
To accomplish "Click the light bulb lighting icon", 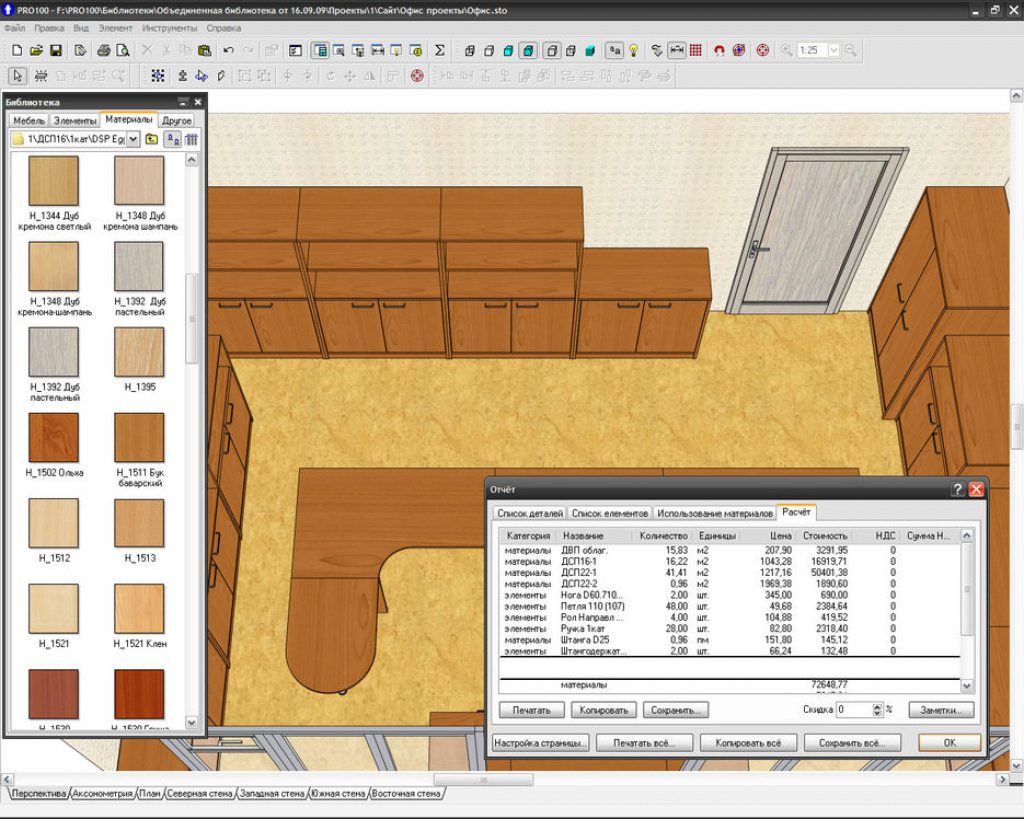I will (x=633, y=49).
